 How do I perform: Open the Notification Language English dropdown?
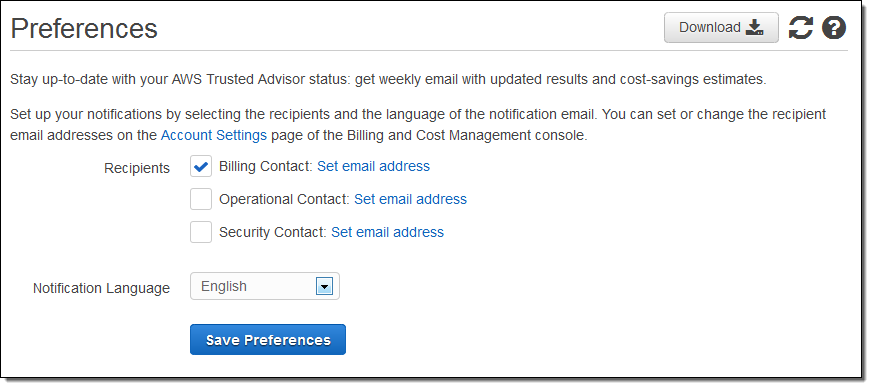pyautogui.click(x=265, y=286)
